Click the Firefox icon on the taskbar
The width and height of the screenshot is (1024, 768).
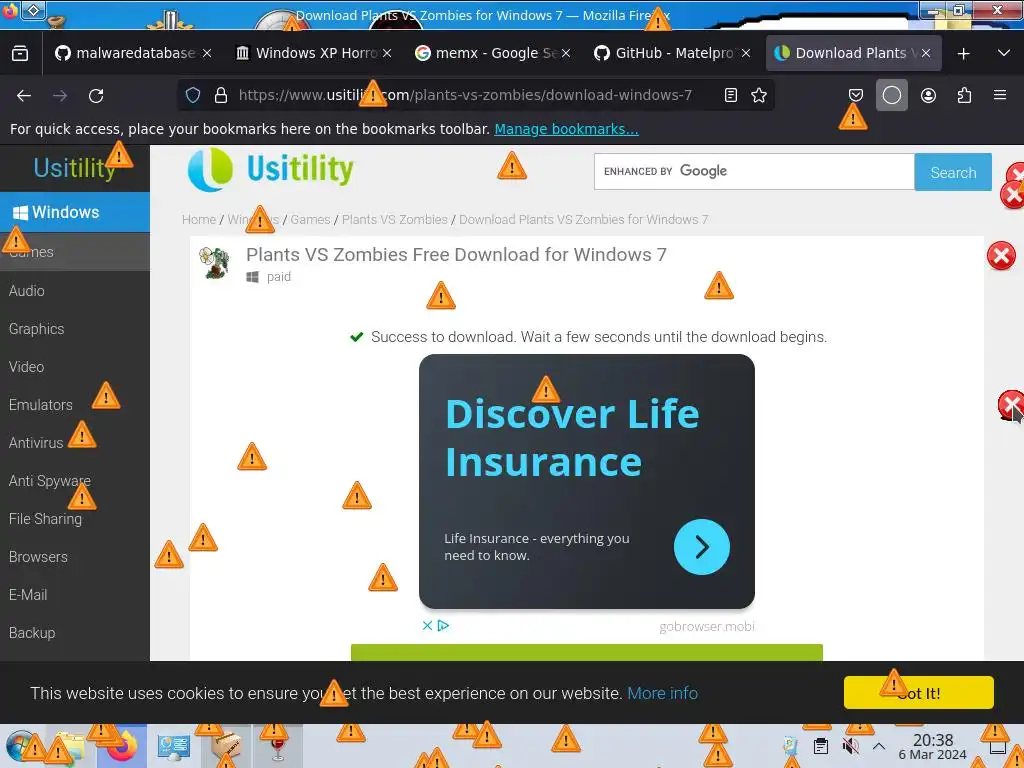[122, 746]
